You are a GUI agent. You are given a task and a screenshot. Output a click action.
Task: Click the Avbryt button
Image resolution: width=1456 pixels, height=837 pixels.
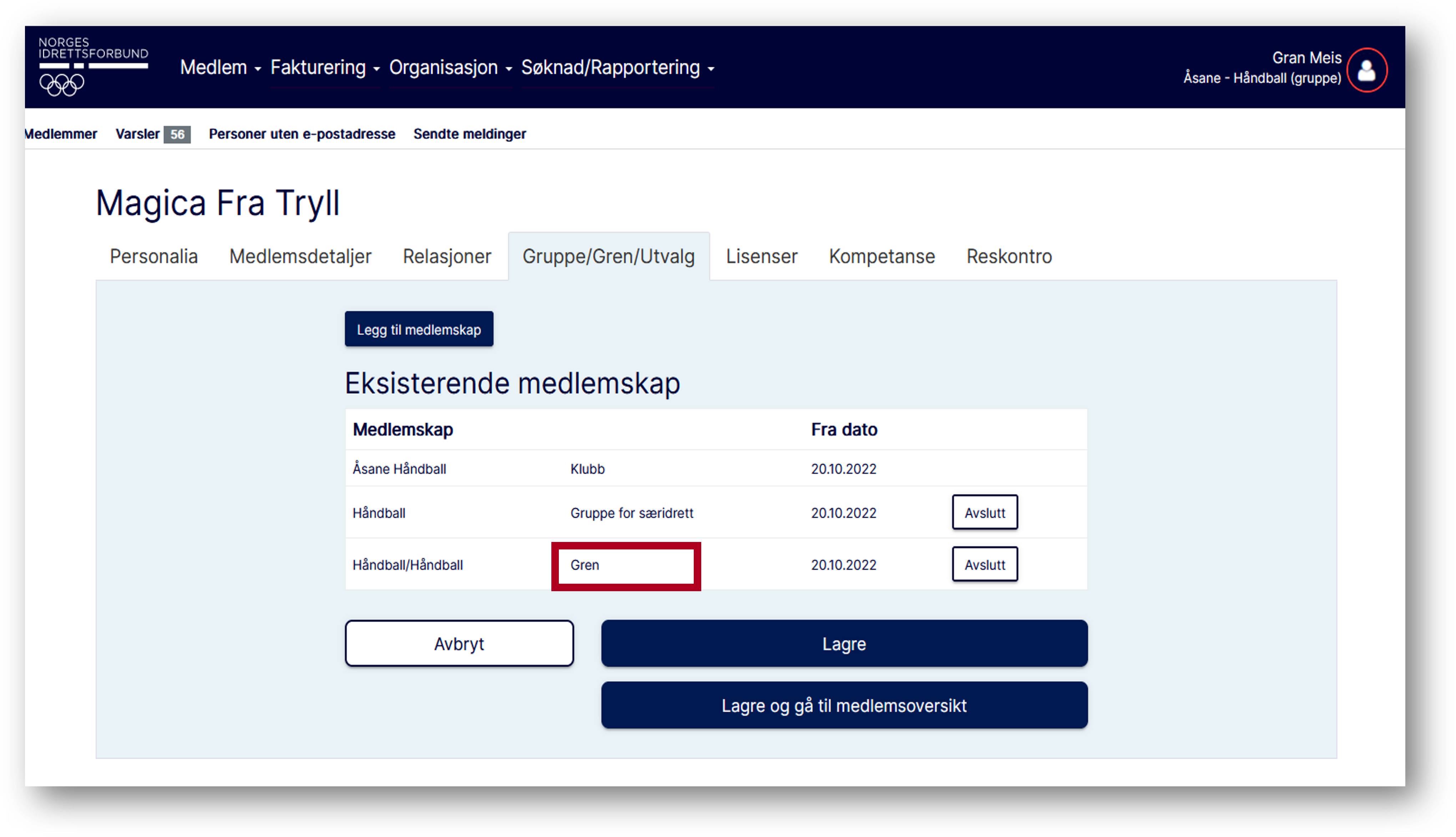[459, 644]
